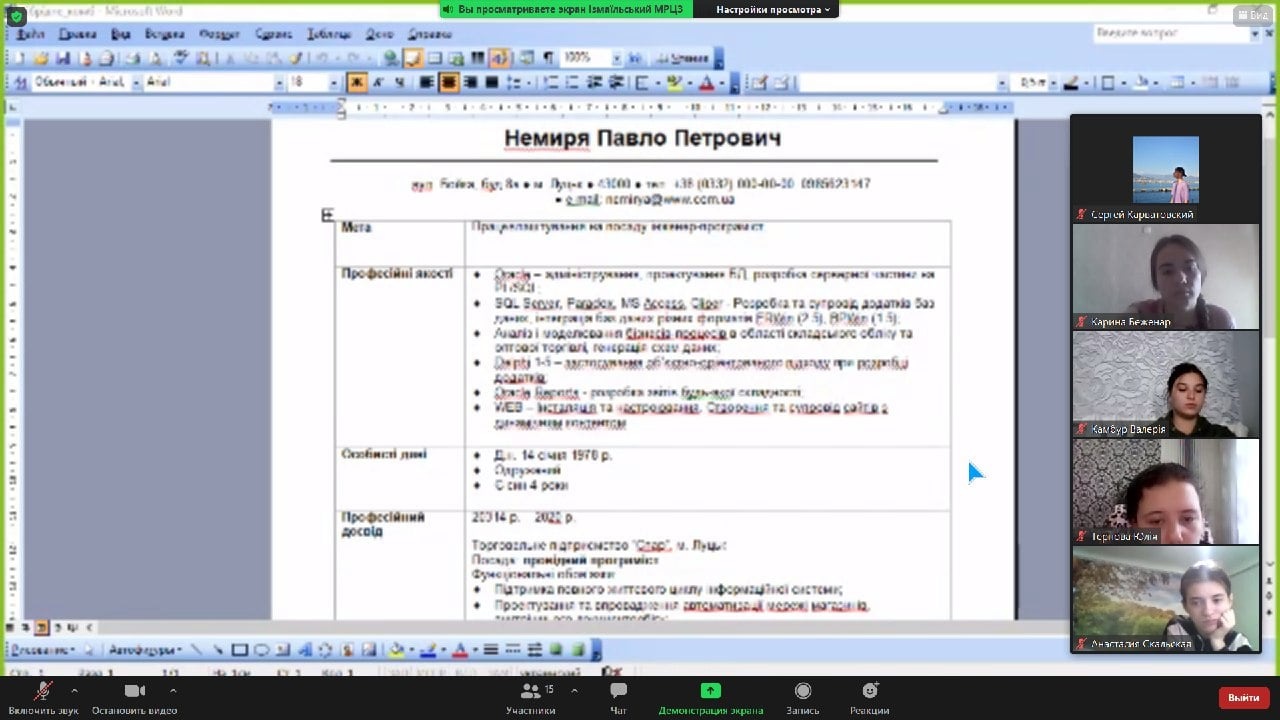
Task: Unmute microphone in Zoom
Action: [x=42, y=697]
